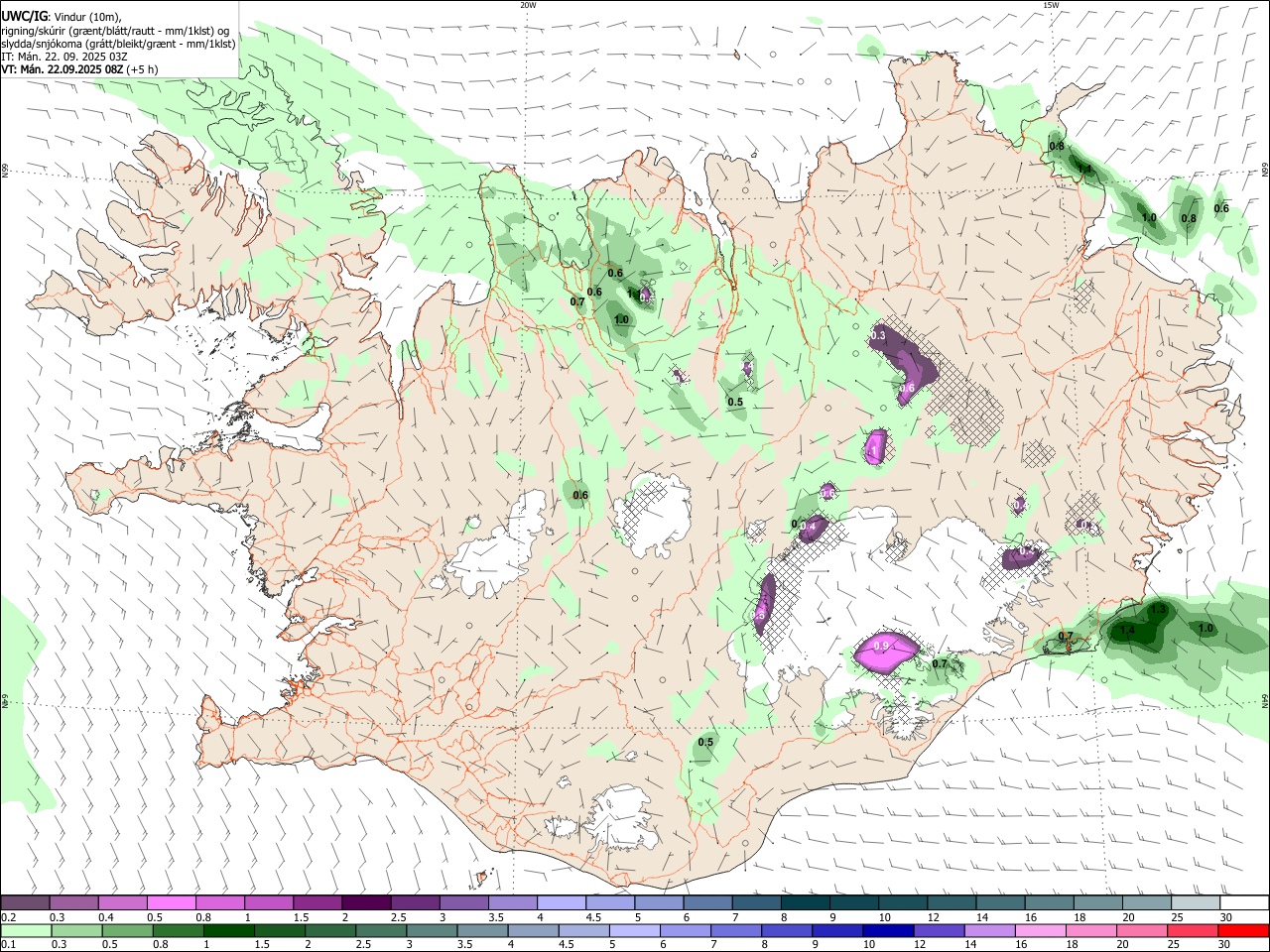Select the darkest purple 2–2.5 snow swatch

click(366, 903)
